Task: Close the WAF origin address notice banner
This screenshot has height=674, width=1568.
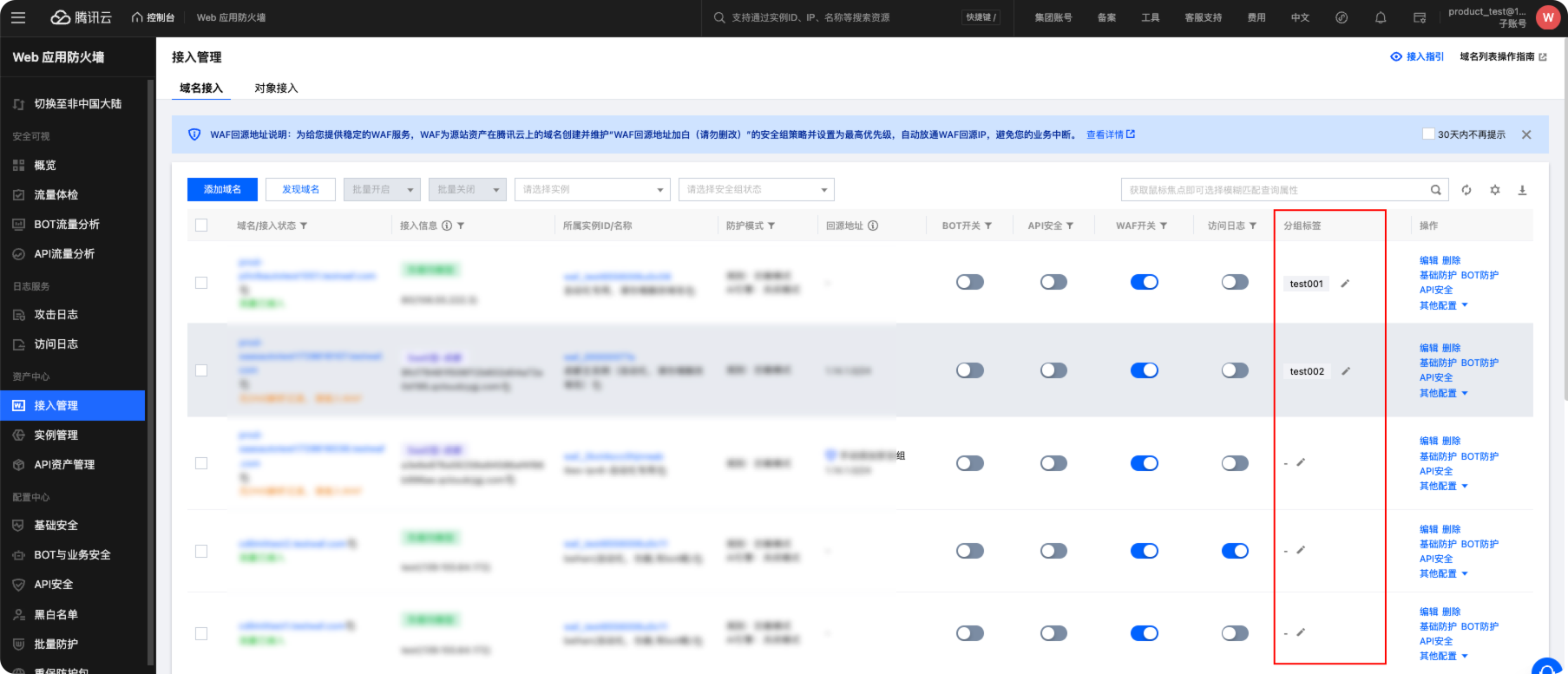Action: [x=1526, y=134]
